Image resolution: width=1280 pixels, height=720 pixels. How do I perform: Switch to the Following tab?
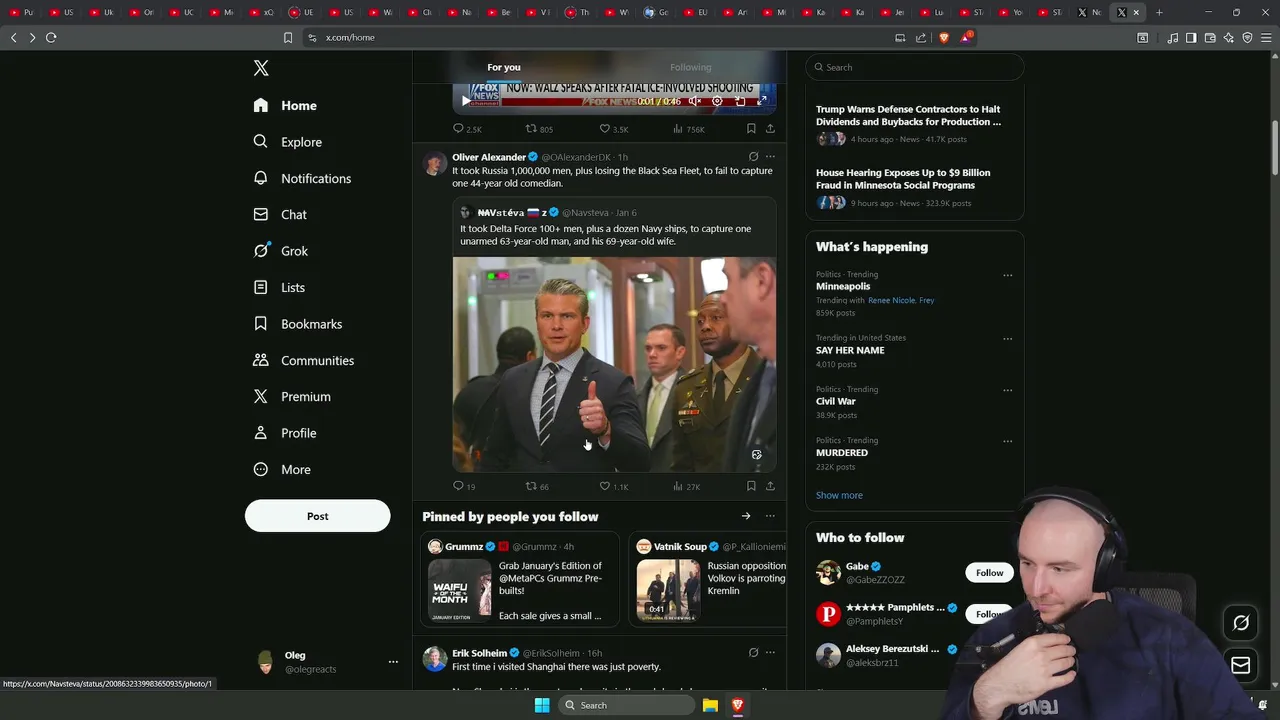(x=690, y=67)
